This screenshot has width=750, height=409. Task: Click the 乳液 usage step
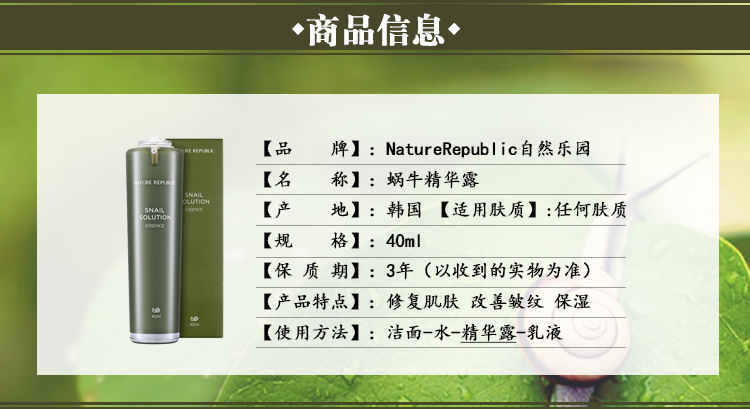[x=544, y=332]
